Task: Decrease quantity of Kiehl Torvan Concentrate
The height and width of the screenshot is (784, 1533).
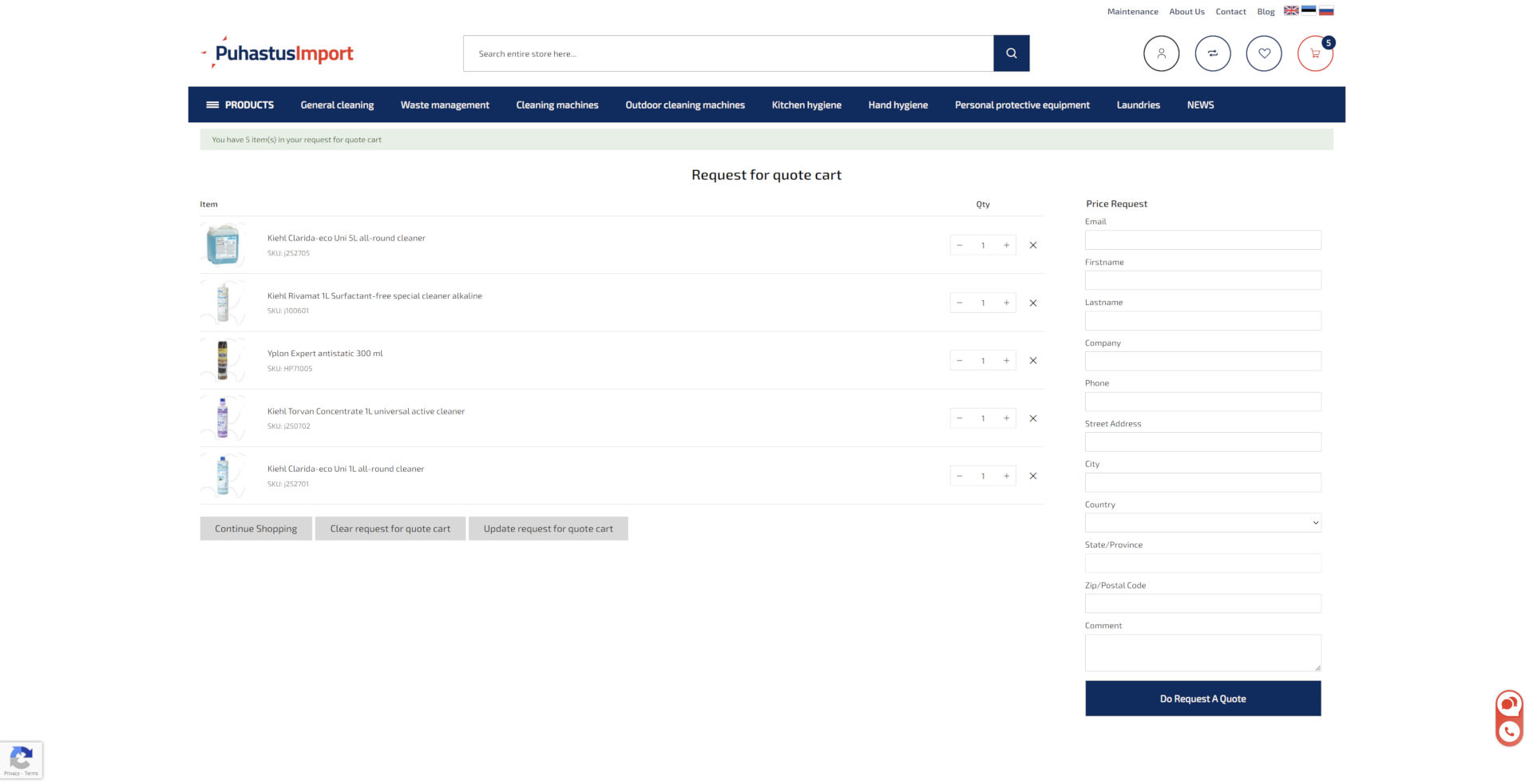Action: 960,418
